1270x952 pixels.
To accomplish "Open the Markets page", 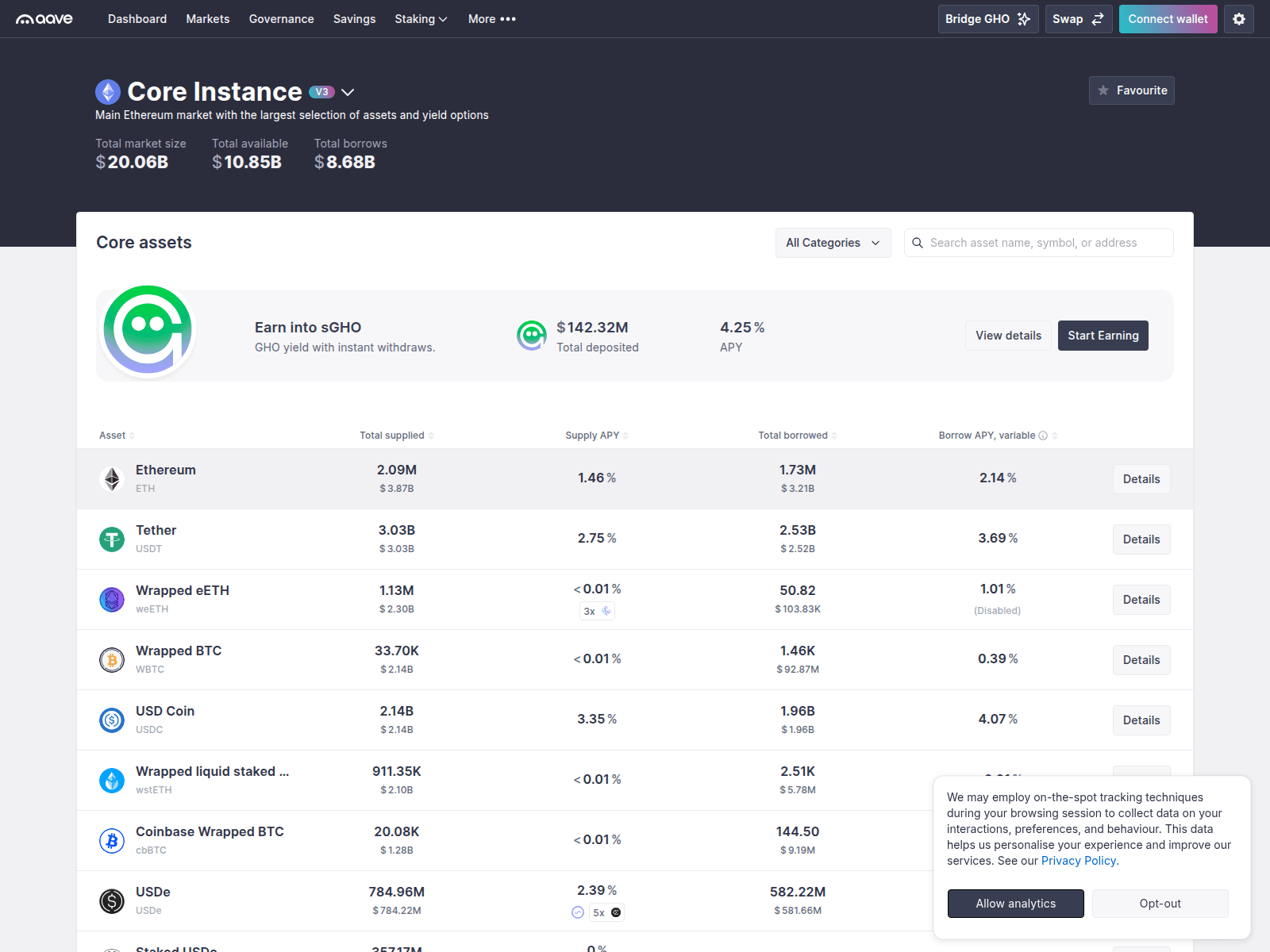I will point(208,19).
